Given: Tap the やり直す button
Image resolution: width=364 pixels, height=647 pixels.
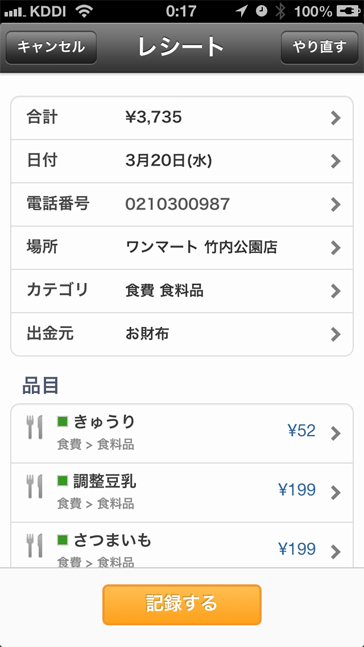Looking at the screenshot, I should pos(319,47).
